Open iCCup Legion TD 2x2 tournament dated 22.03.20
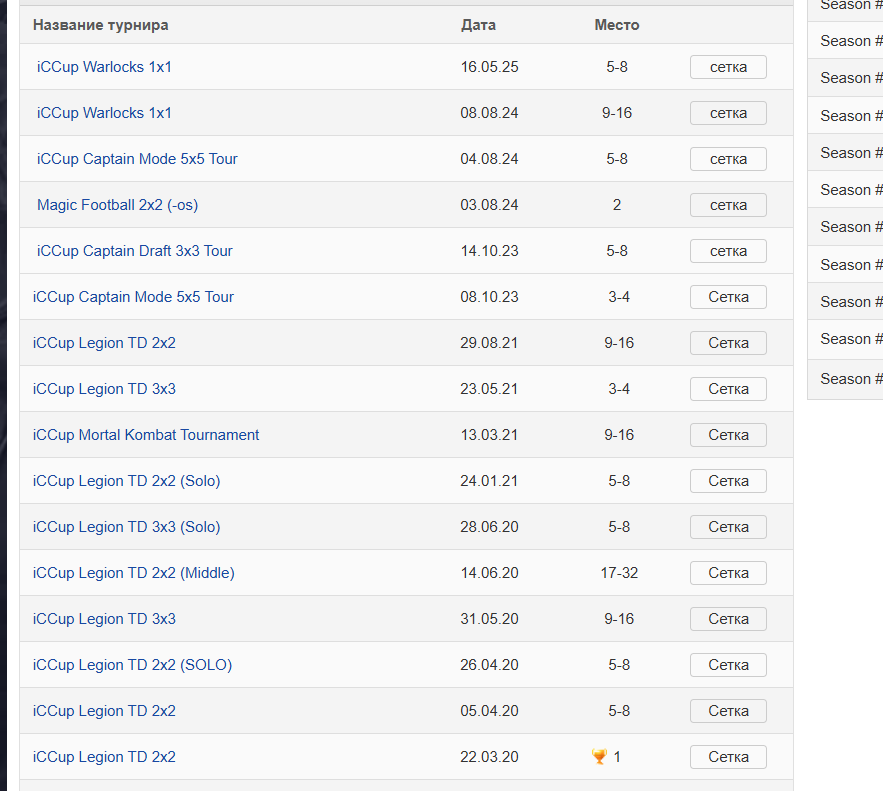This screenshot has width=883, height=791. coord(104,757)
